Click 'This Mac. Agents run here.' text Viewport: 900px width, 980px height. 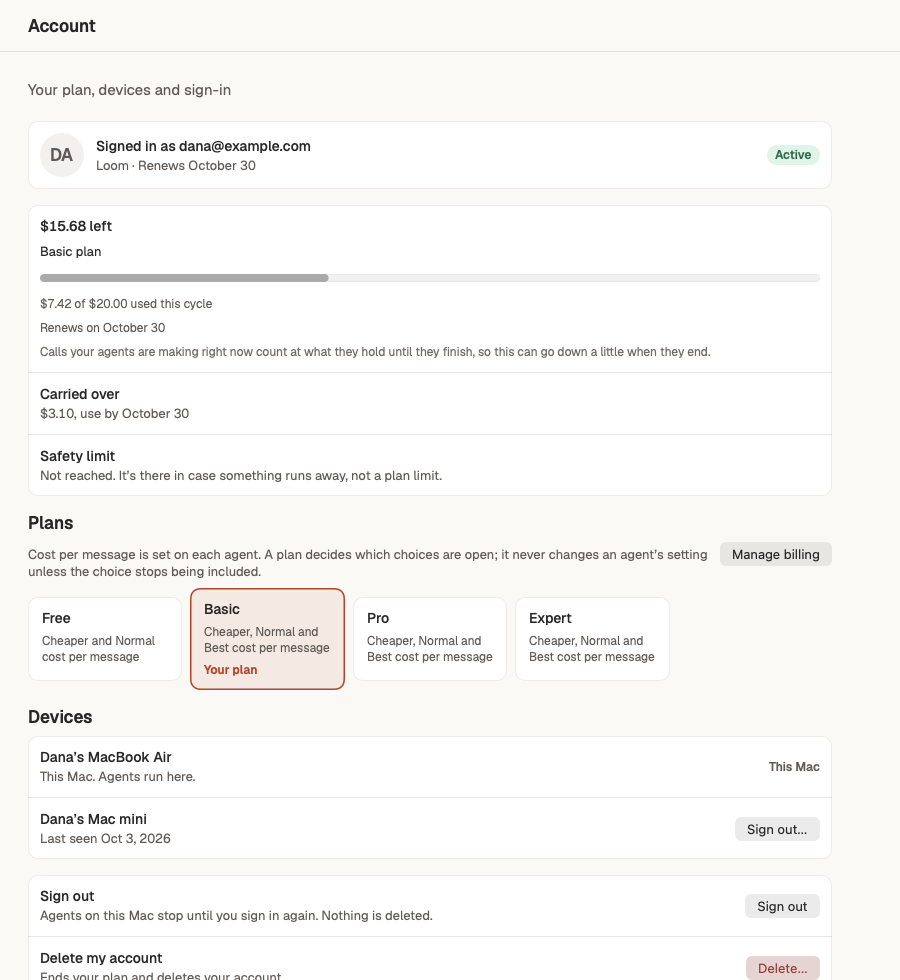[118, 777]
